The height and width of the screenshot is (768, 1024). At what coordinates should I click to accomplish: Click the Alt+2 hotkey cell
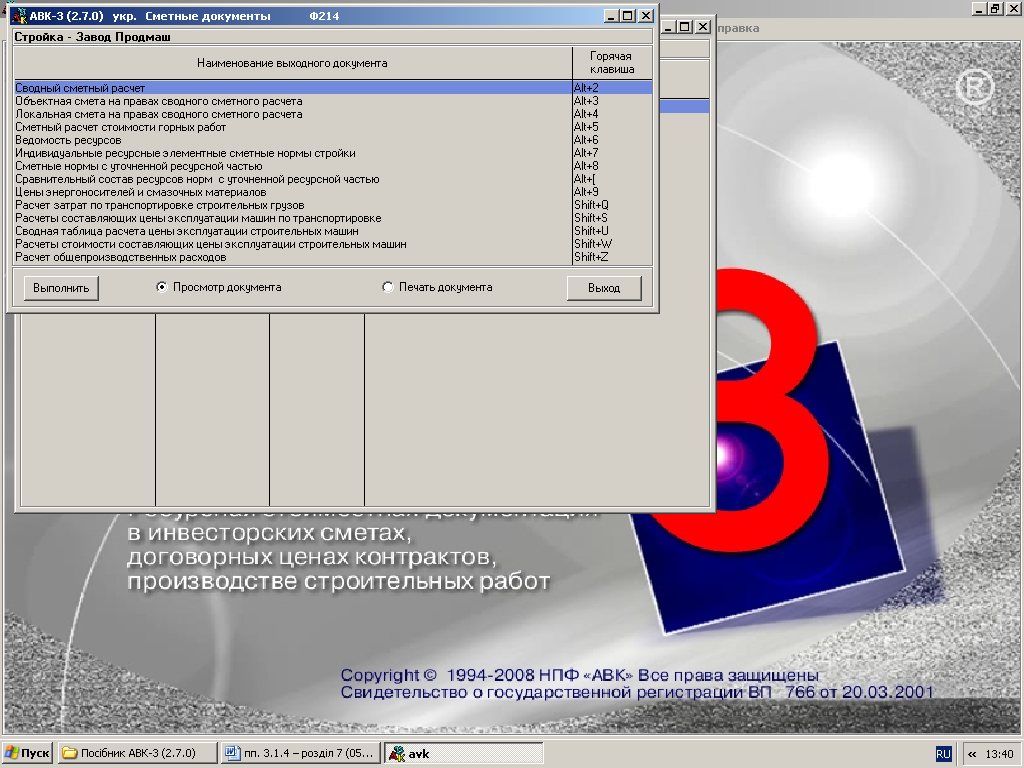(x=613, y=88)
